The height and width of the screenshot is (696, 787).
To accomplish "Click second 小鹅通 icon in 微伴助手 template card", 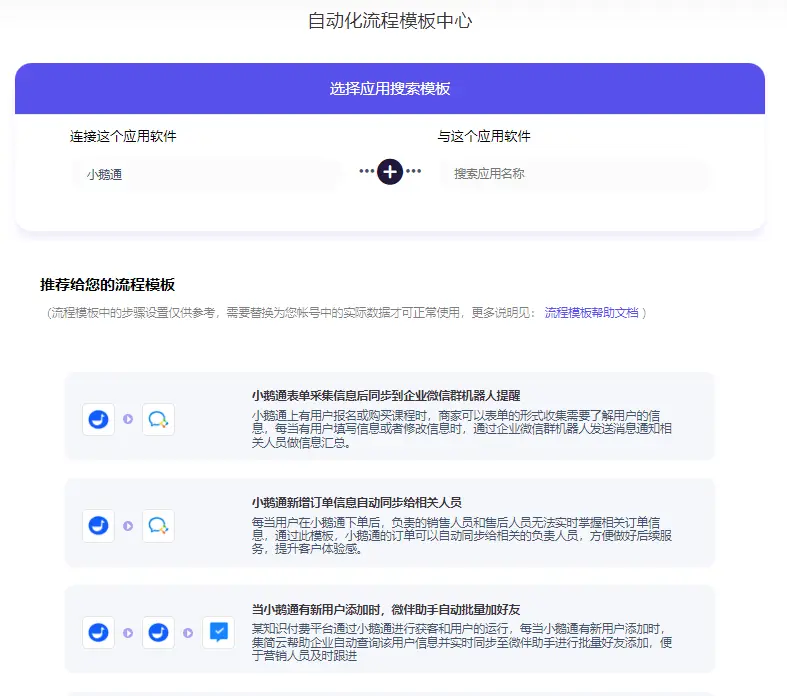I will click(x=158, y=633).
